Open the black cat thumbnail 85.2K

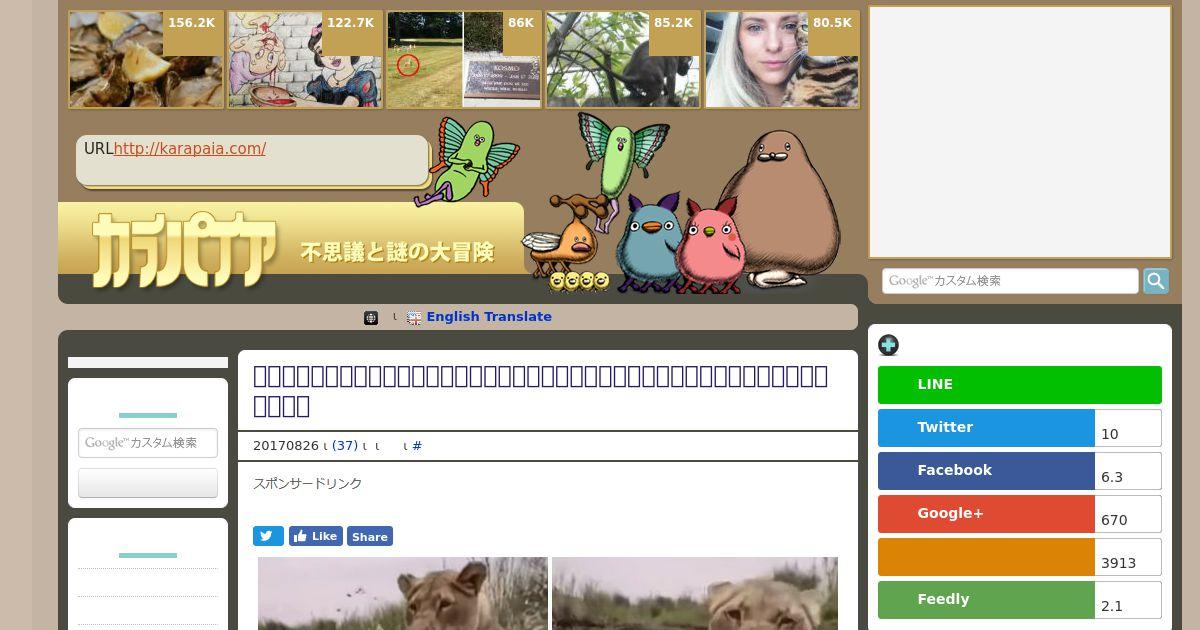(623, 60)
